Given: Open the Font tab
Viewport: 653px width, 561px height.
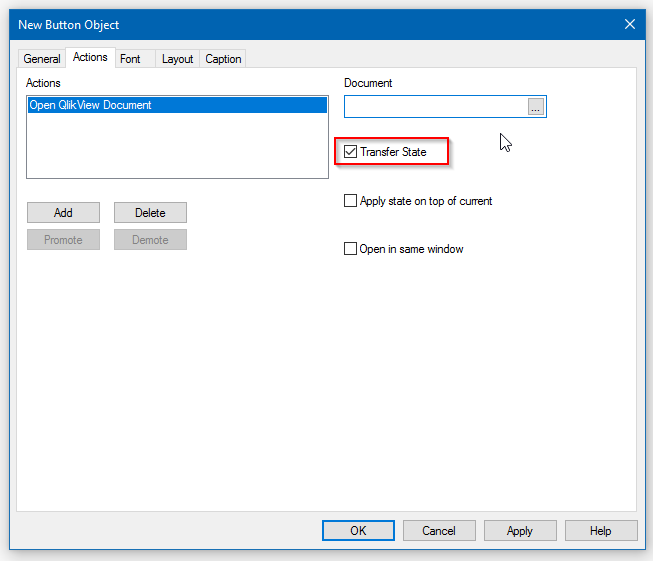Looking at the screenshot, I should pyautogui.click(x=130, y=59).
